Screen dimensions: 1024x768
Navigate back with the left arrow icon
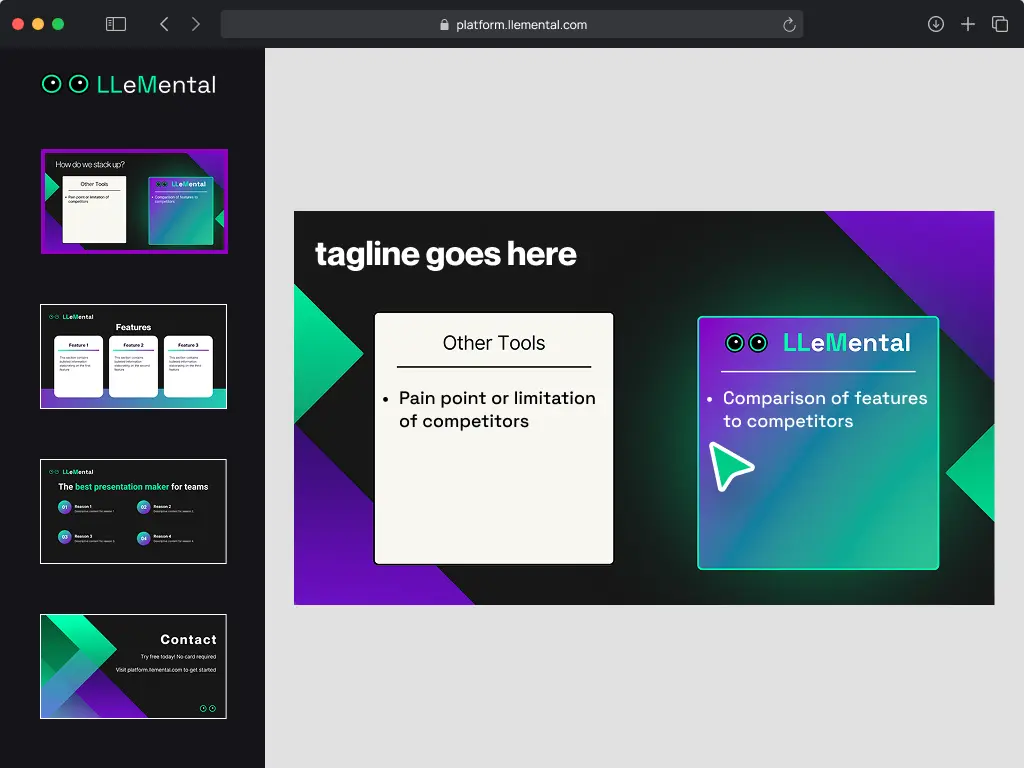click(164, 23)
